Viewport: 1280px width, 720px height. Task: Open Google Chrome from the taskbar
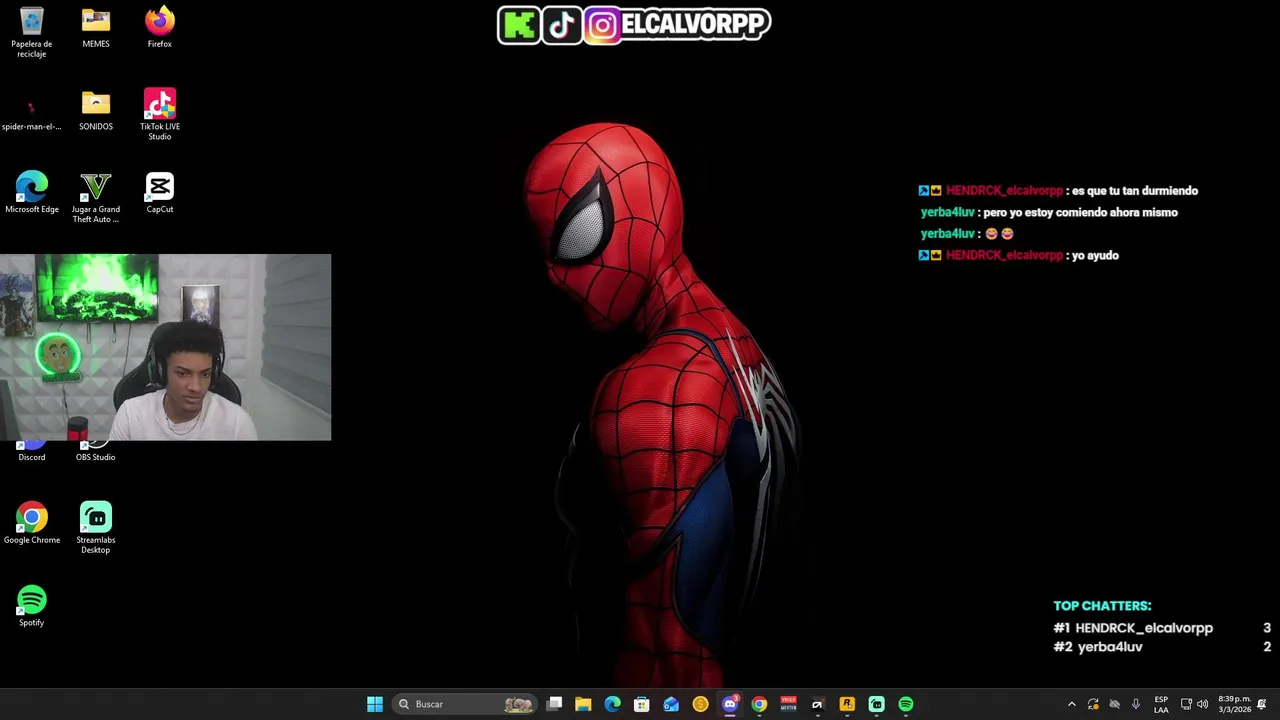[759, 704]
